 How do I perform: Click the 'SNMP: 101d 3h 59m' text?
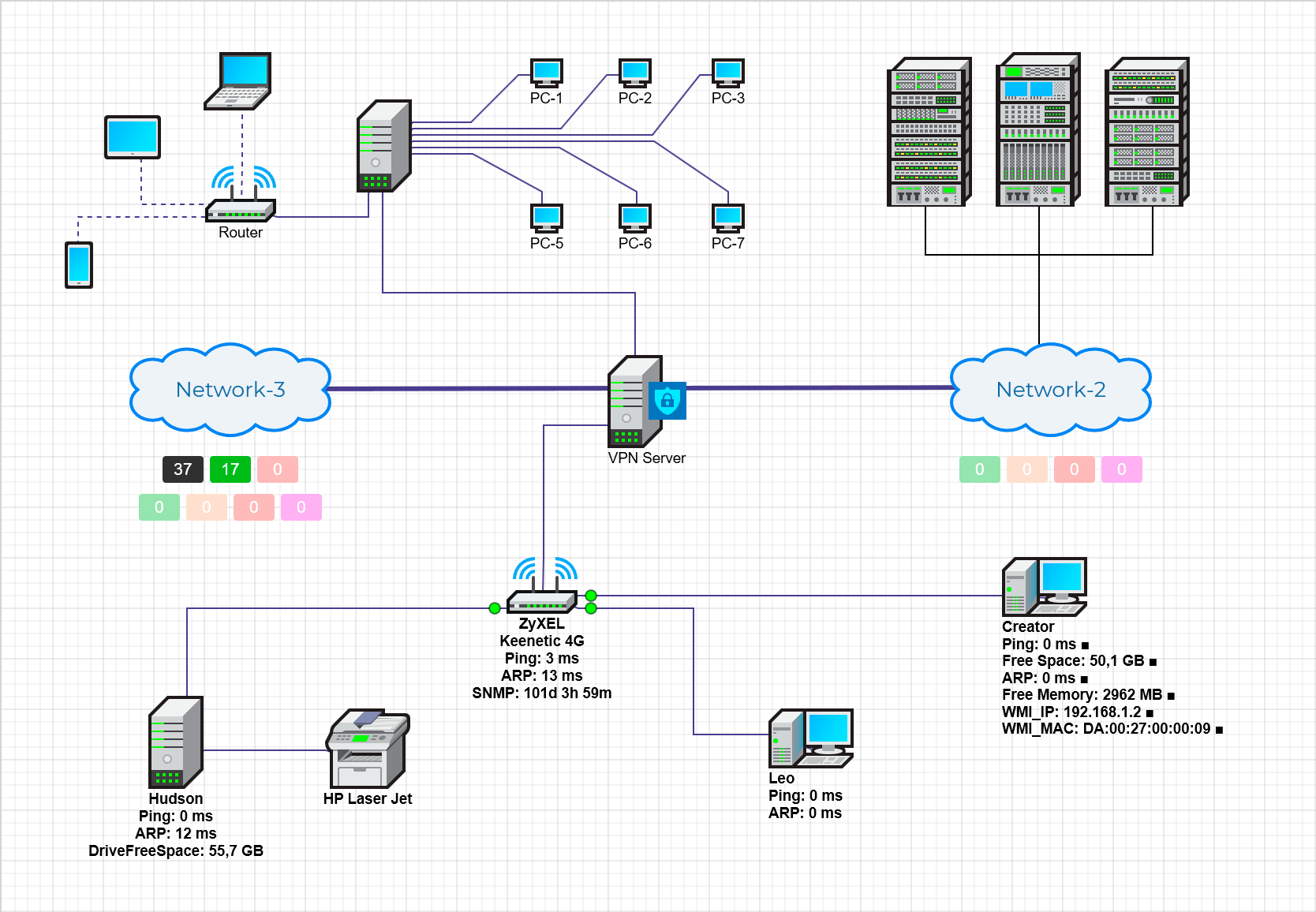542,693
